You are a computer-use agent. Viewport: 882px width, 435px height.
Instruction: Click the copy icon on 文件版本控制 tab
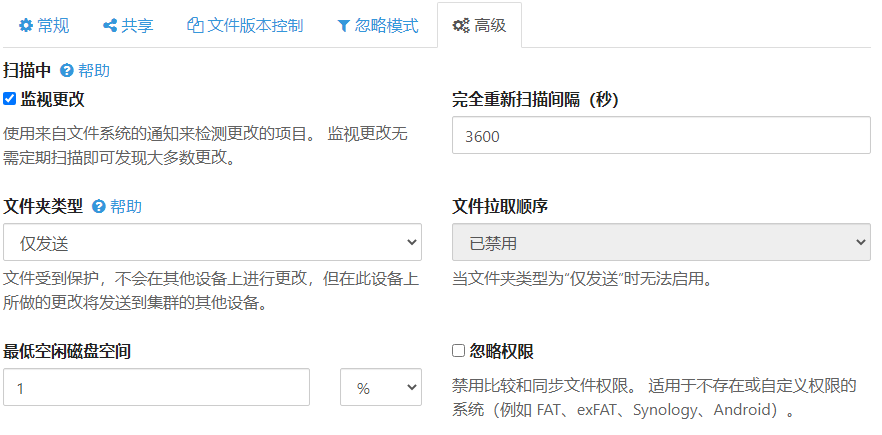tap(195, 25)
